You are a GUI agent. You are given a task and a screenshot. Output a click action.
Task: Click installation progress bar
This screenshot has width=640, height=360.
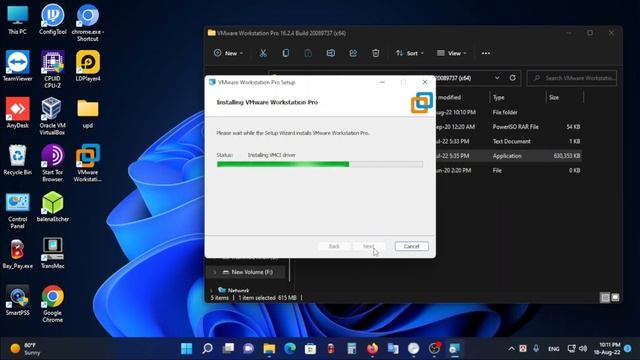(320, 164)
